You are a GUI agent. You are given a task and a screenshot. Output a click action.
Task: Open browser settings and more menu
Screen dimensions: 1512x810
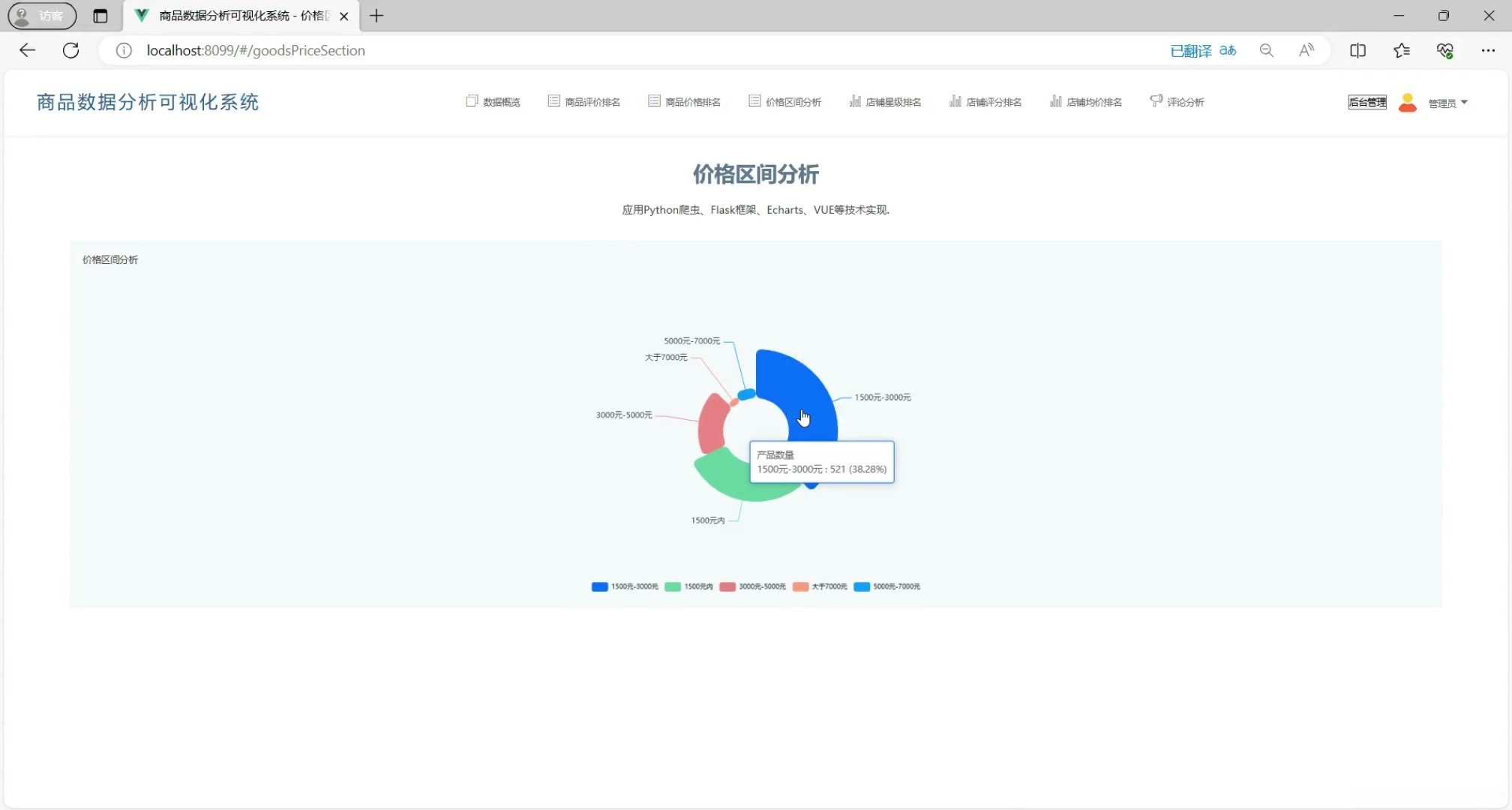click(x=1488, y=50)
